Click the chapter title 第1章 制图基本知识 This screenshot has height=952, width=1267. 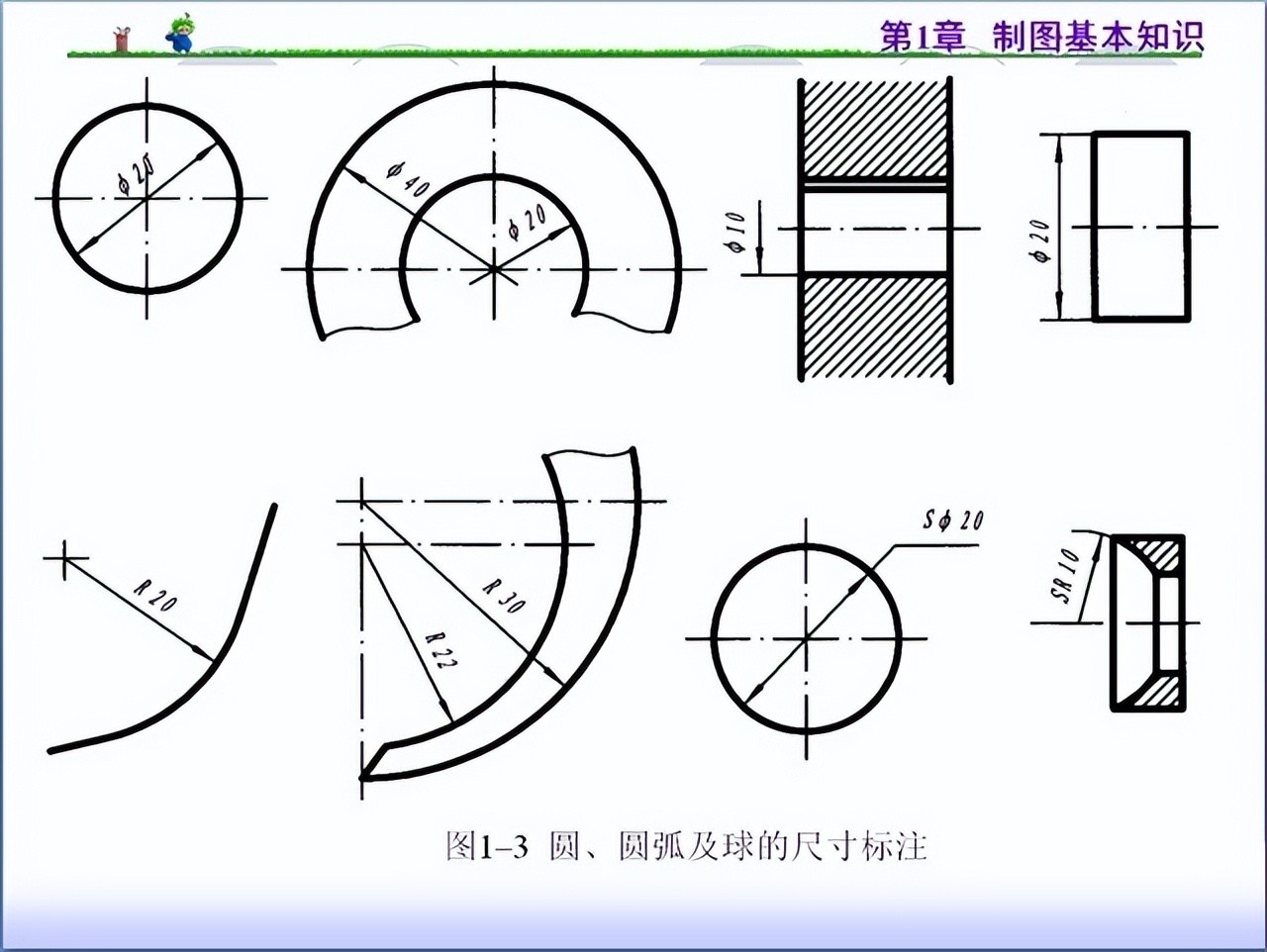(1041, 37)
